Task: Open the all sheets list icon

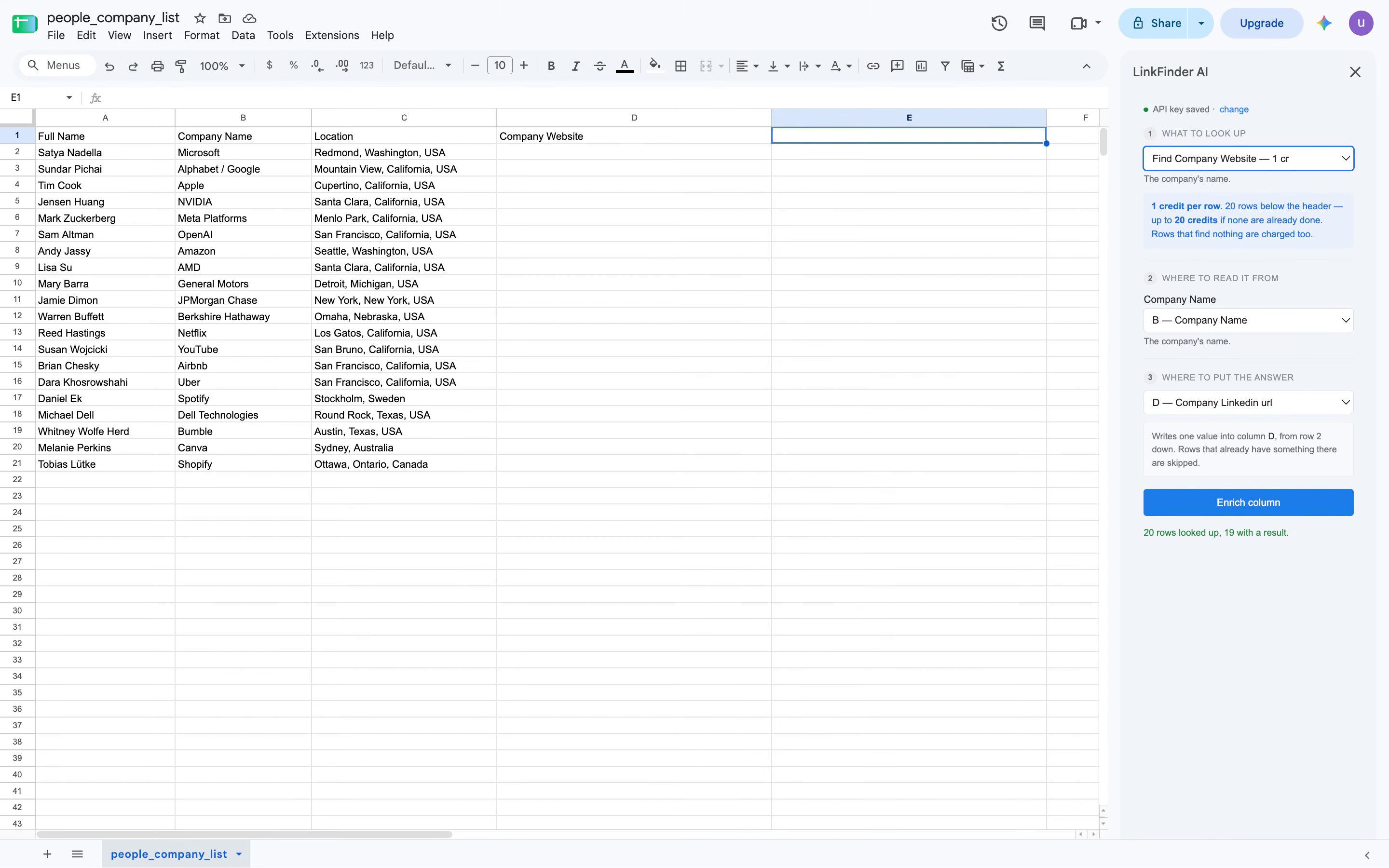Action: pyautogui.click(x=77, y=854)
